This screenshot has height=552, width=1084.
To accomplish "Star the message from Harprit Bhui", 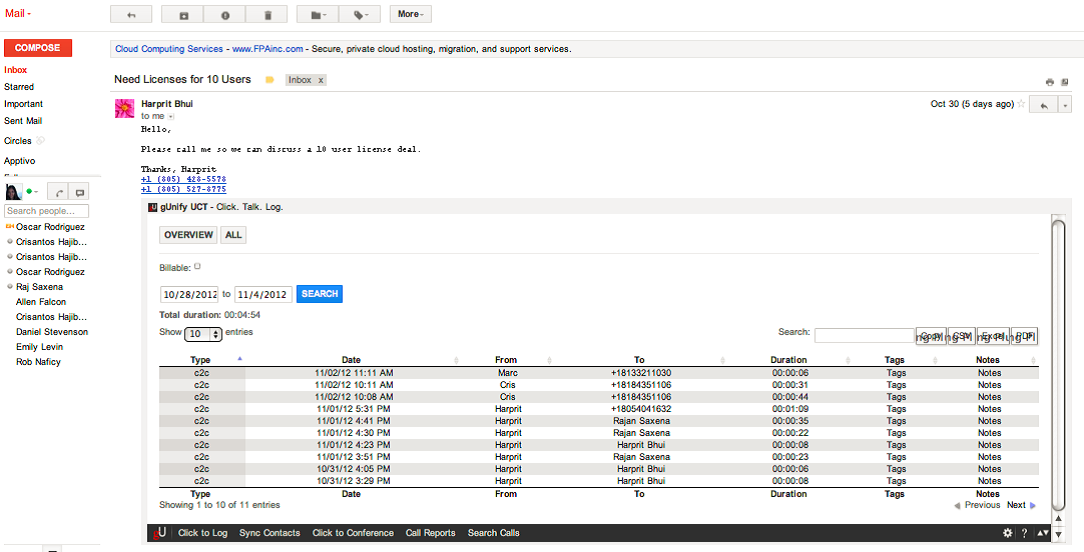I will [x=1021, y=104].
